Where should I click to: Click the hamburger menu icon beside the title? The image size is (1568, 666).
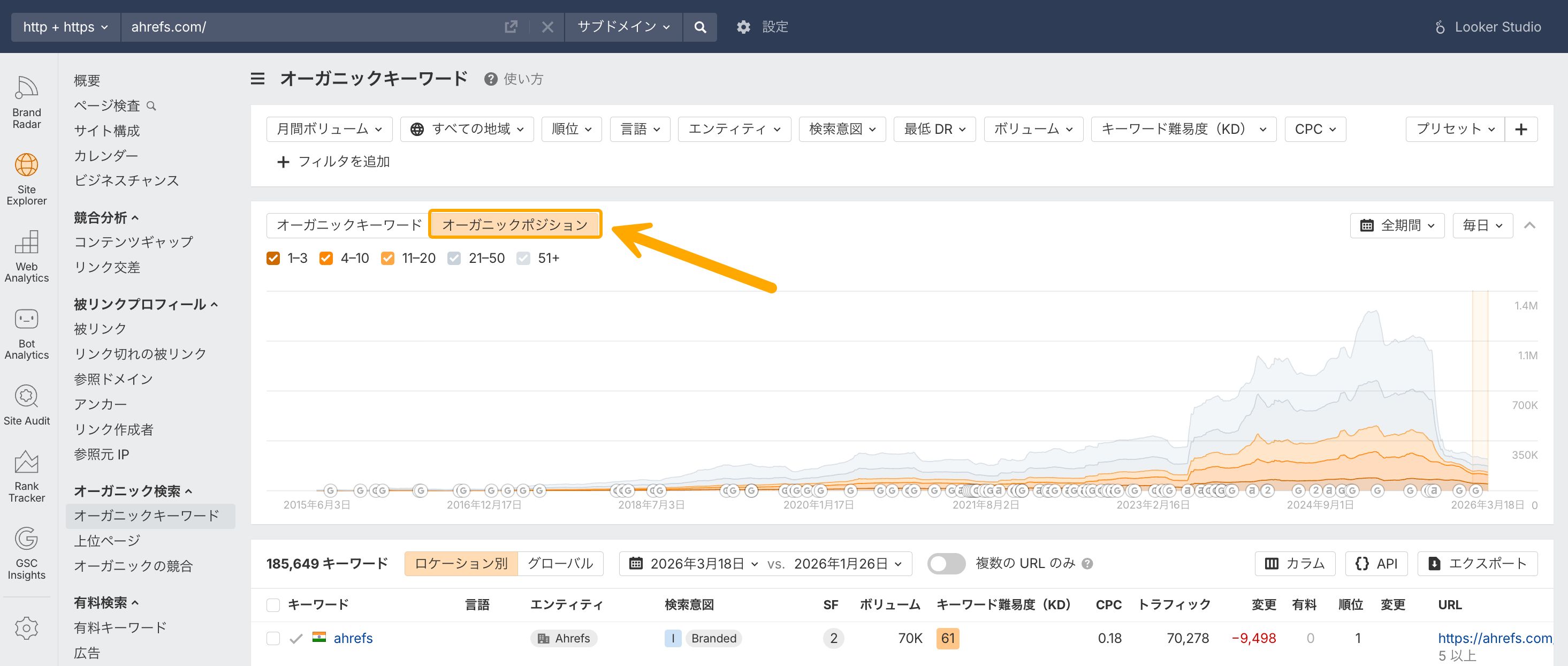tap(257, 79)
